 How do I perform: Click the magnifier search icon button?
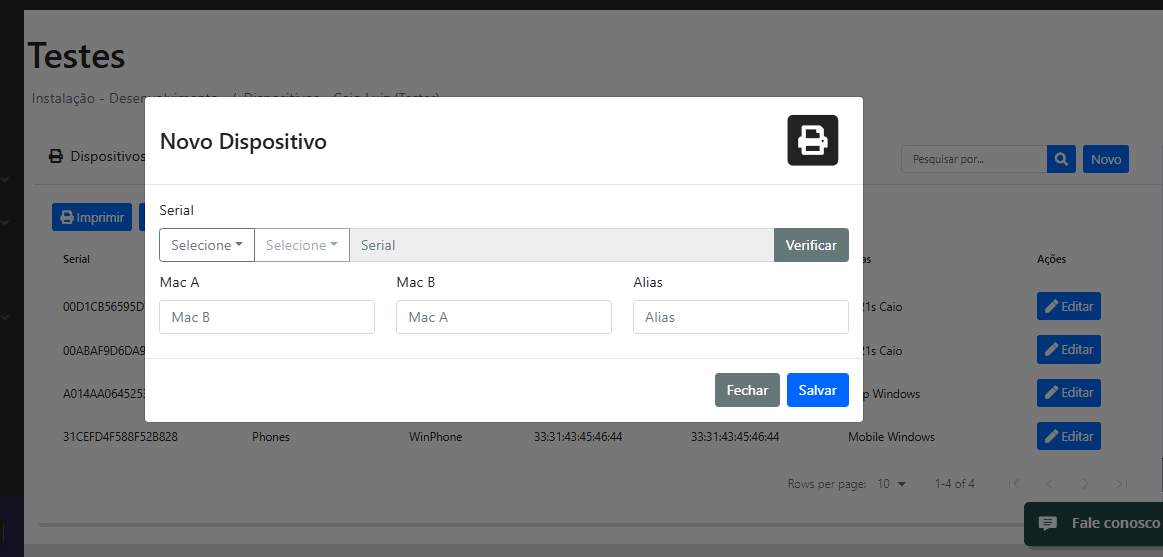click(1061, 159)
